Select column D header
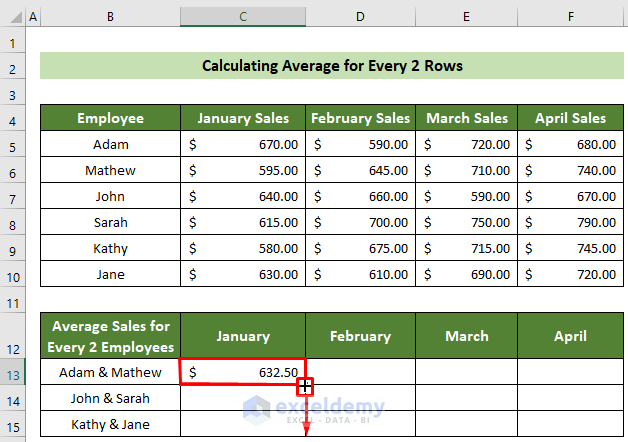This screenshot has width=628, height=442. click(x=360, y=18)
